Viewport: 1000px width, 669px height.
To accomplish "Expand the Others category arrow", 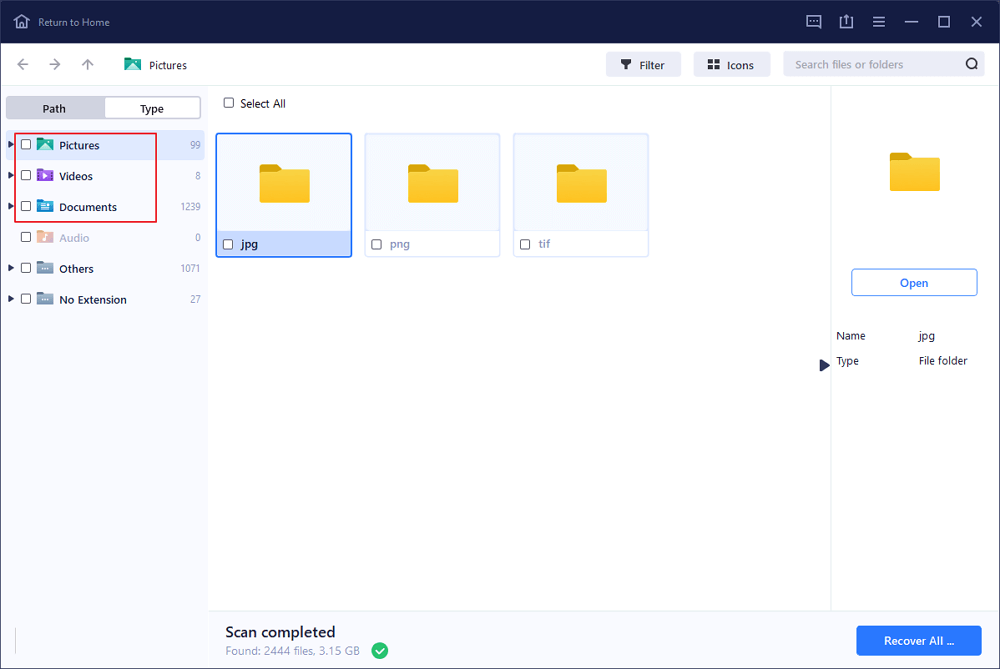I will click(11, 268).
